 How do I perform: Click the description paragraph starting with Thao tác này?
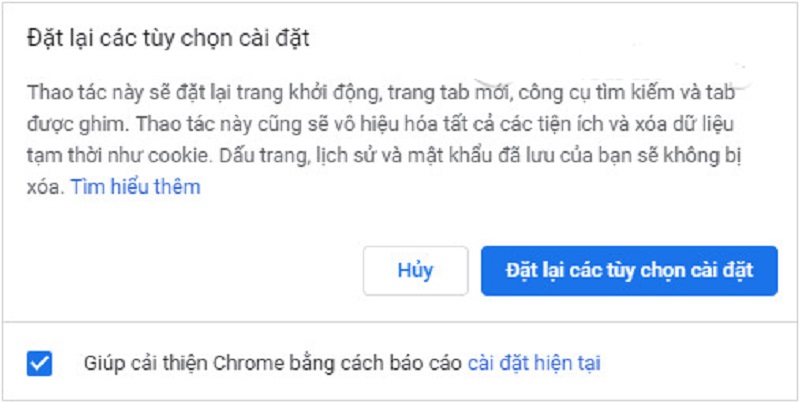(x=384, y=140)
